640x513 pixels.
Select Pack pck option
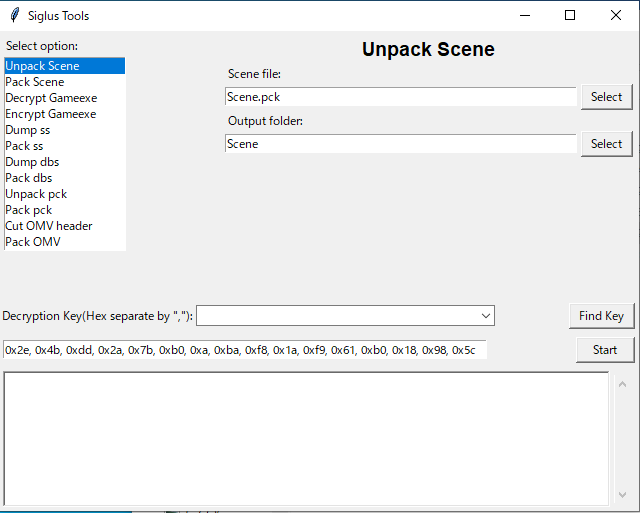click(33, 210)
